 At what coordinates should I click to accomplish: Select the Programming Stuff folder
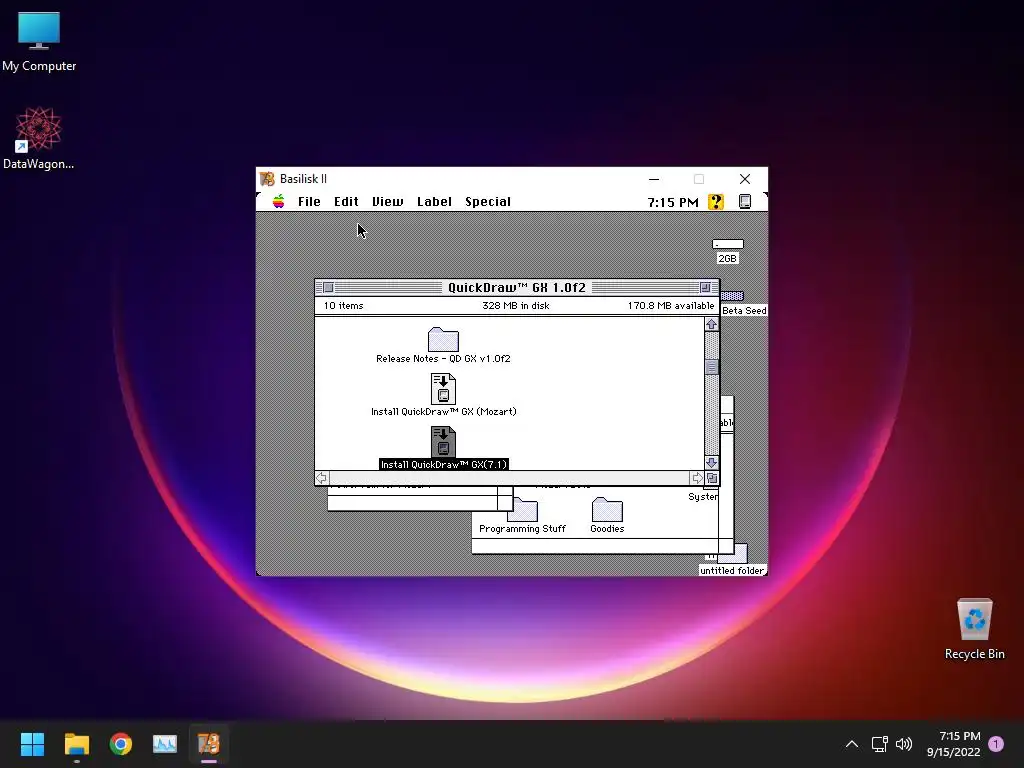click(x=522, y=510)
